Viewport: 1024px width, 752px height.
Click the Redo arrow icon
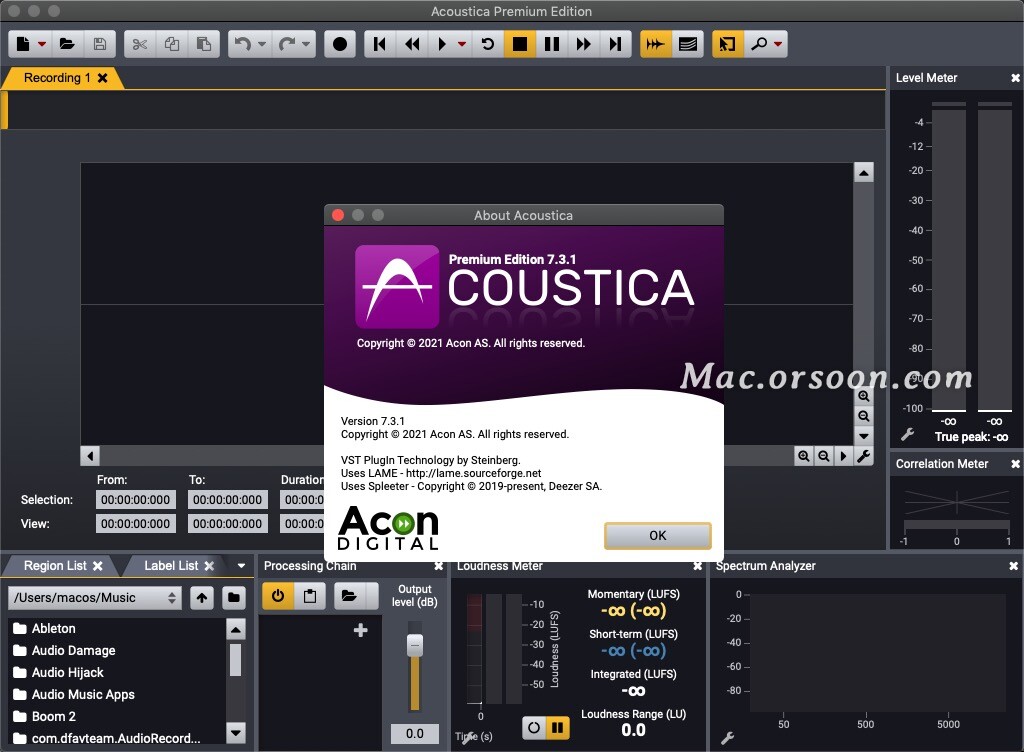pos(287,44)
